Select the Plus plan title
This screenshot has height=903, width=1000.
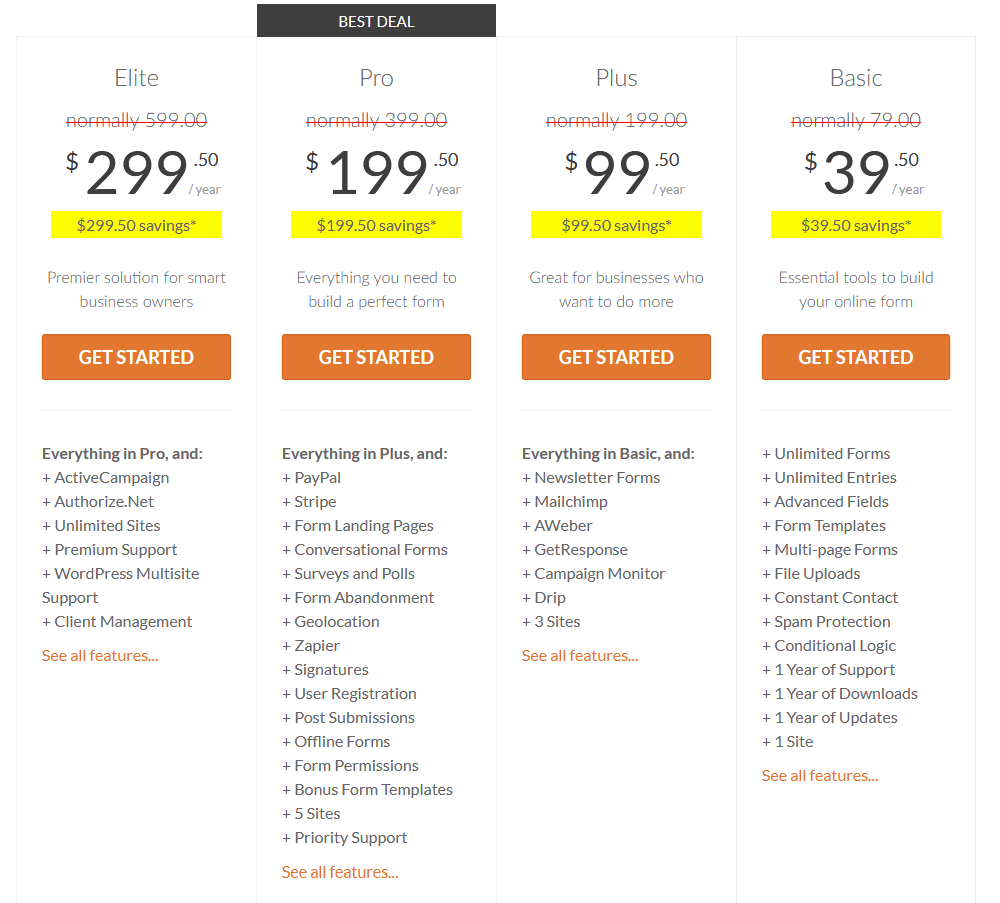[x=616, y=77]
